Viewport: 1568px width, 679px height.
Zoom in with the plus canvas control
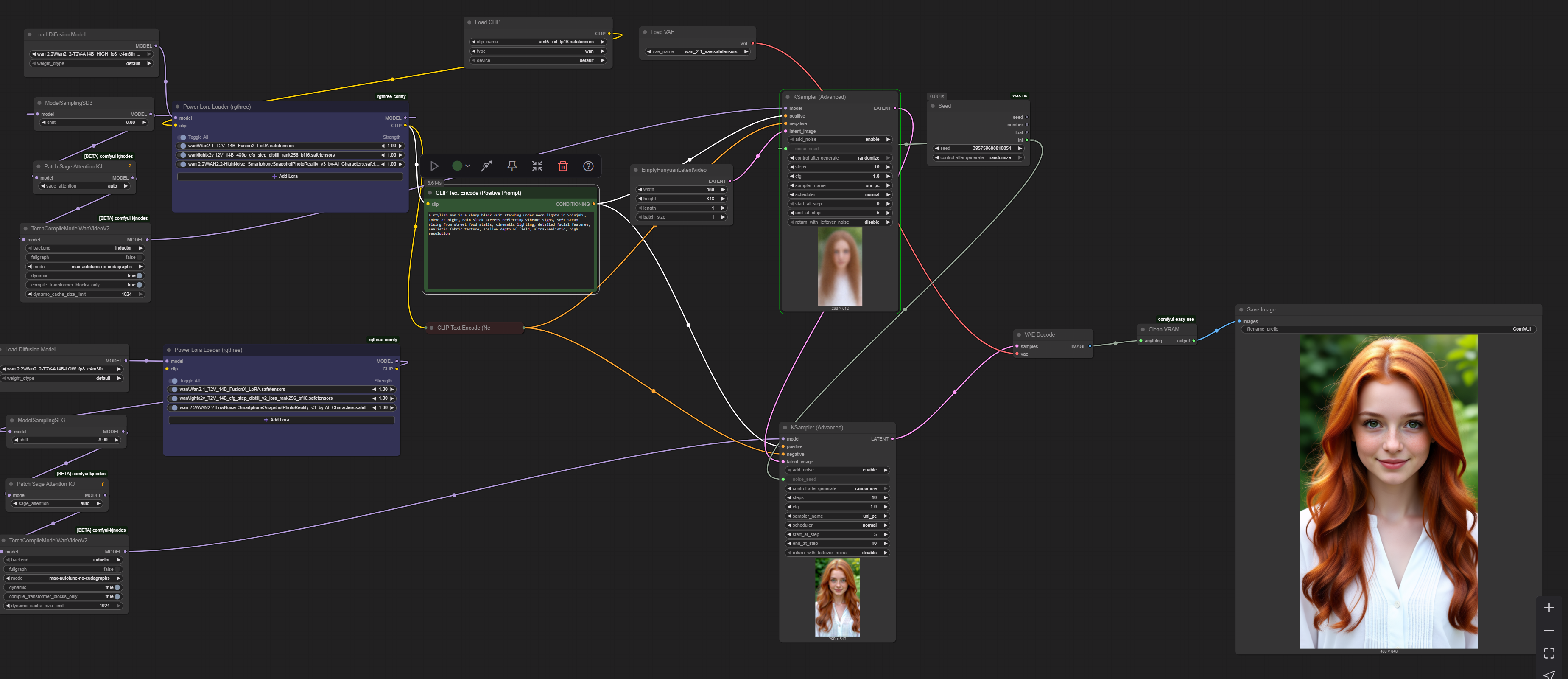pyautogui.click(x=1548, y=608)
